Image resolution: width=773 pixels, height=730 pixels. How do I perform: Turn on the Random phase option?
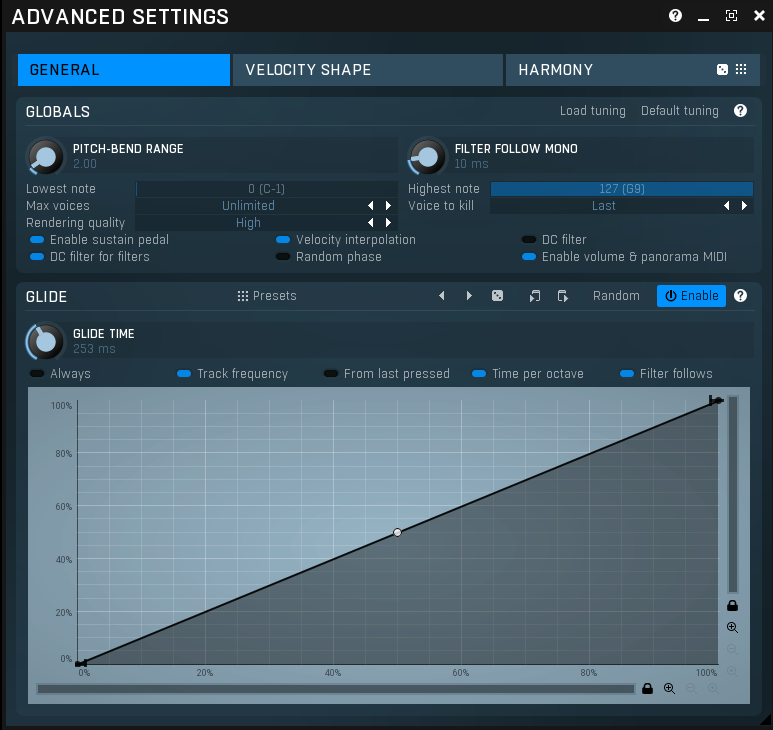click(283, 257)
